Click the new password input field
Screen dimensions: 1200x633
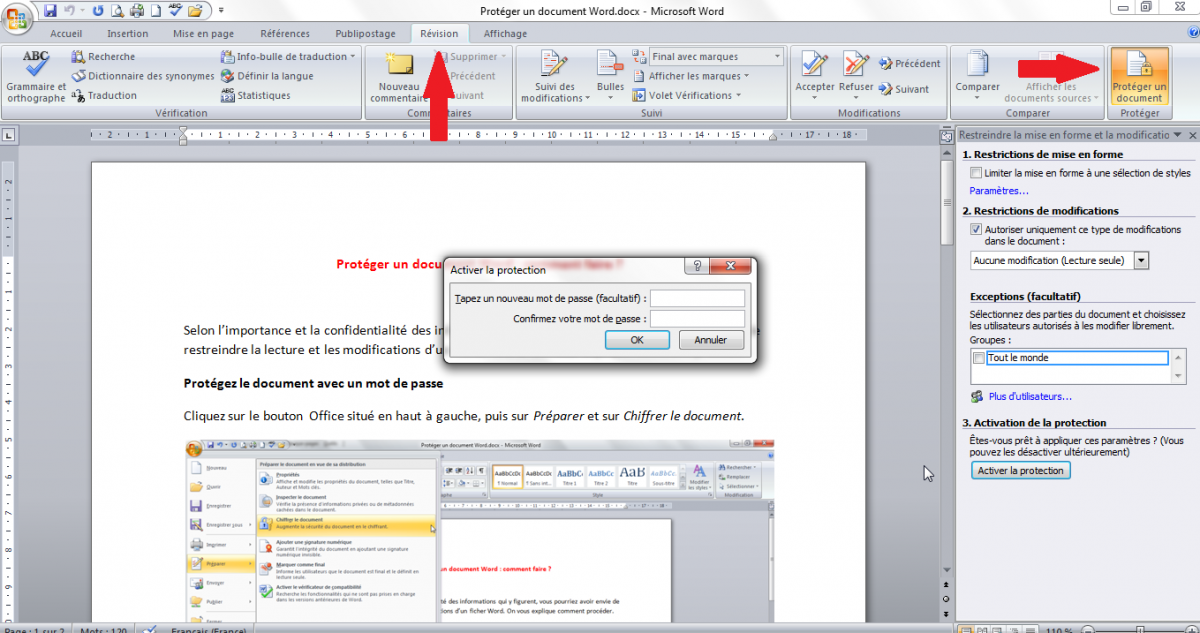697,298
